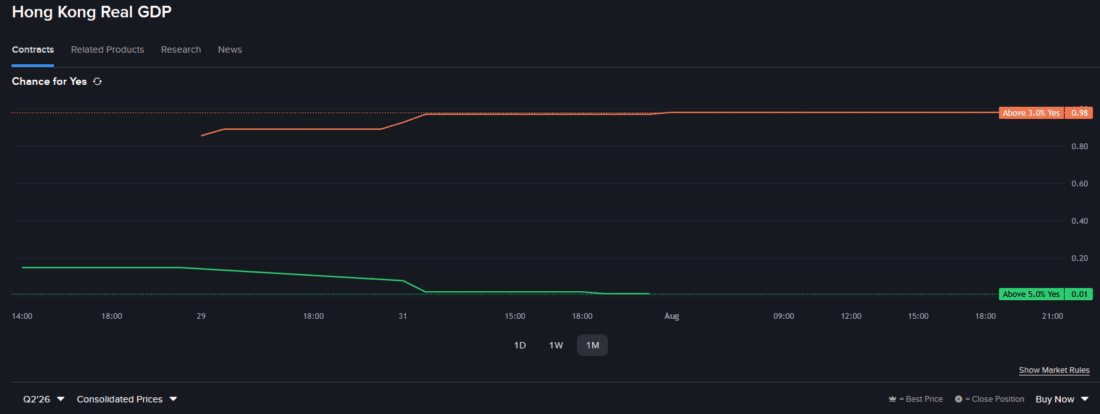
Task: Click the 21:00 label on time axis
Action: 1052,316
